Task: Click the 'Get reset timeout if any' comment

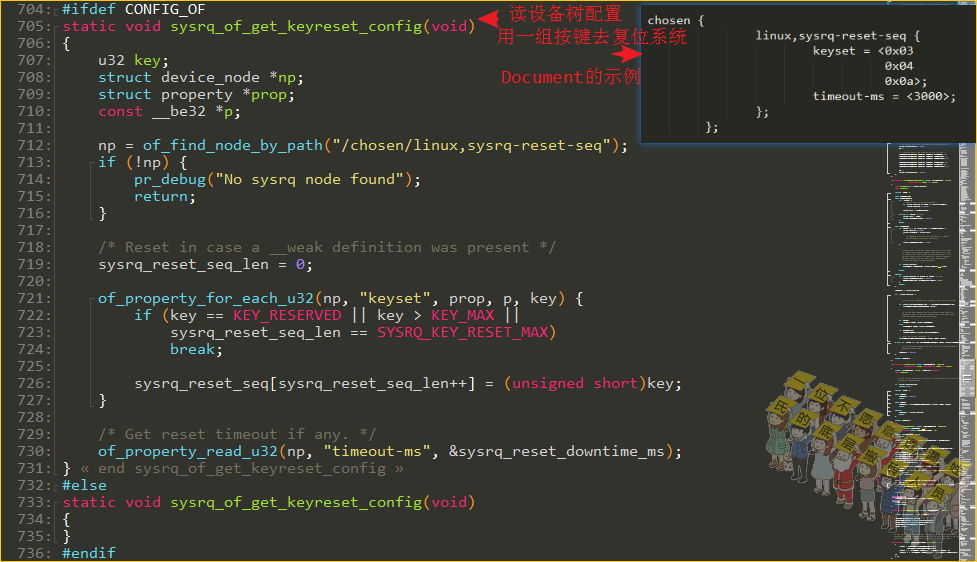Action: pyautogui.click(x=237, y=434)
